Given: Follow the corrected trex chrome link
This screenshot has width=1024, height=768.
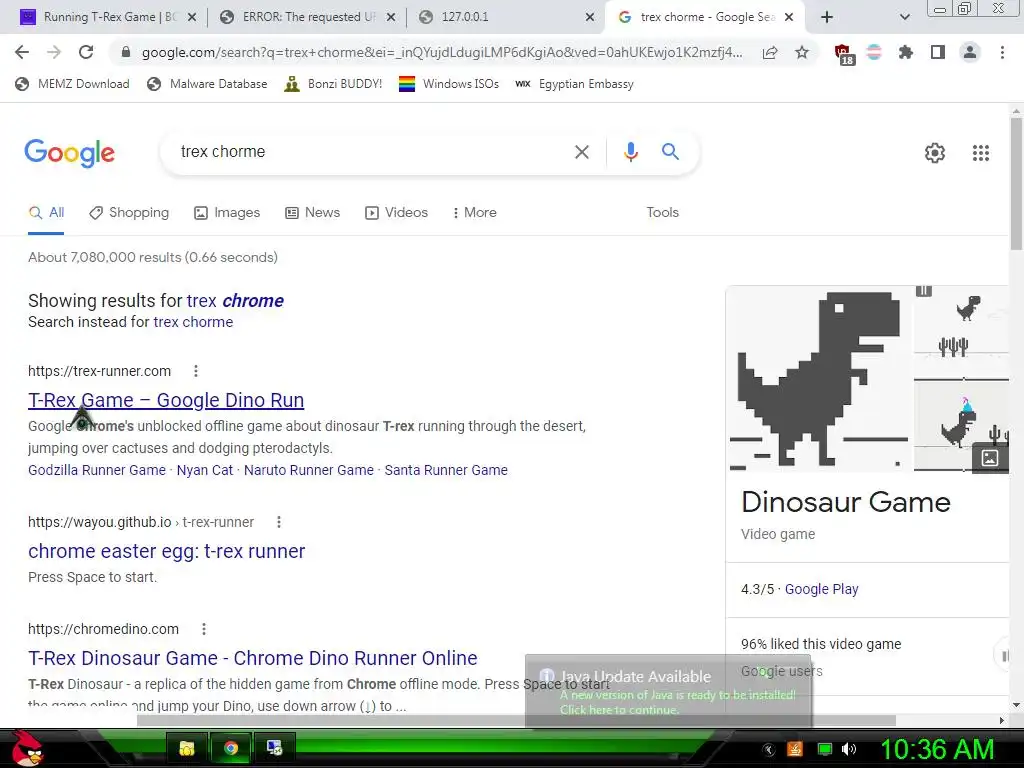Looking at the screenshot, I should point(235,300).
